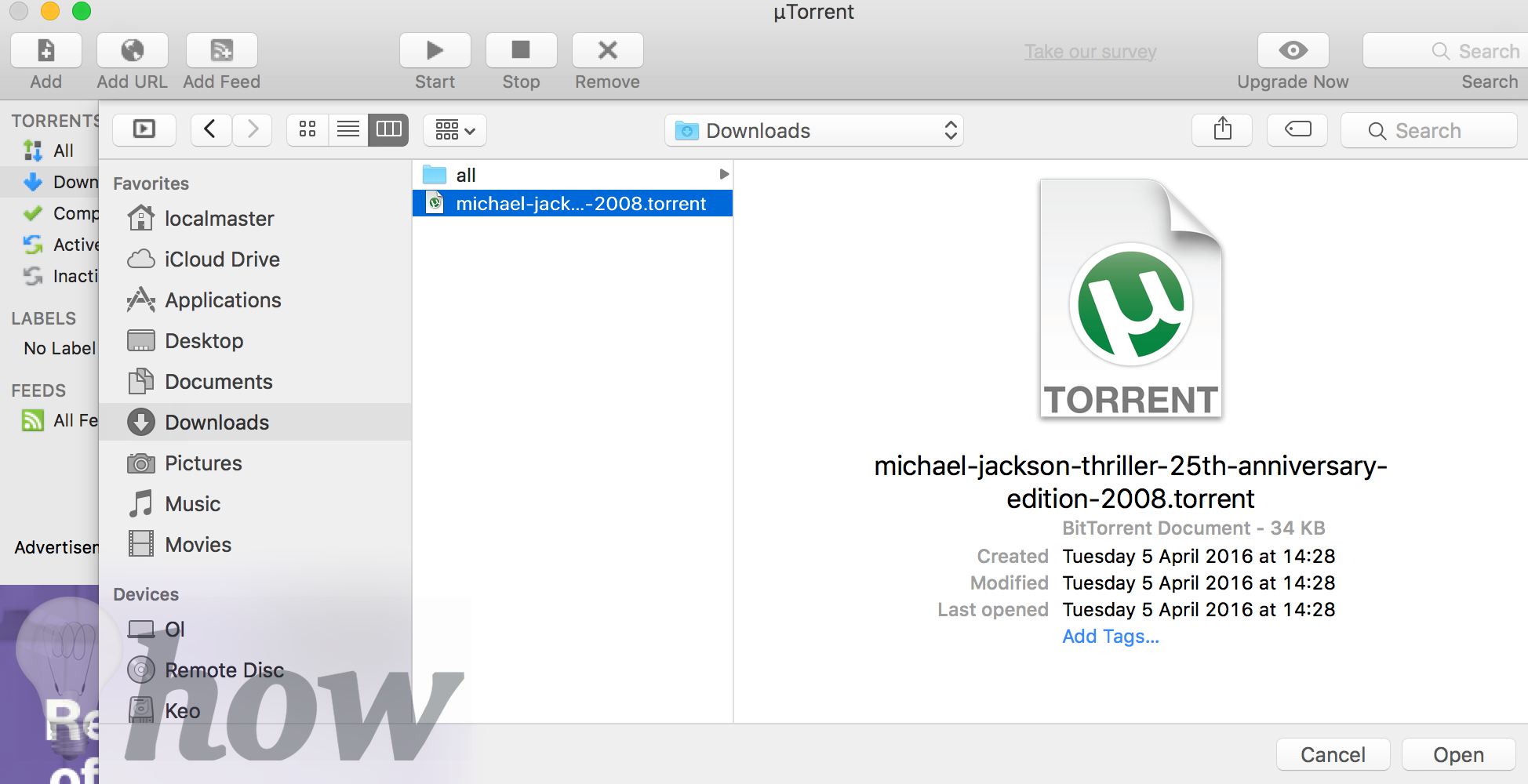Go back with the left chevron

pyautogui.click(x=210, y=129)
